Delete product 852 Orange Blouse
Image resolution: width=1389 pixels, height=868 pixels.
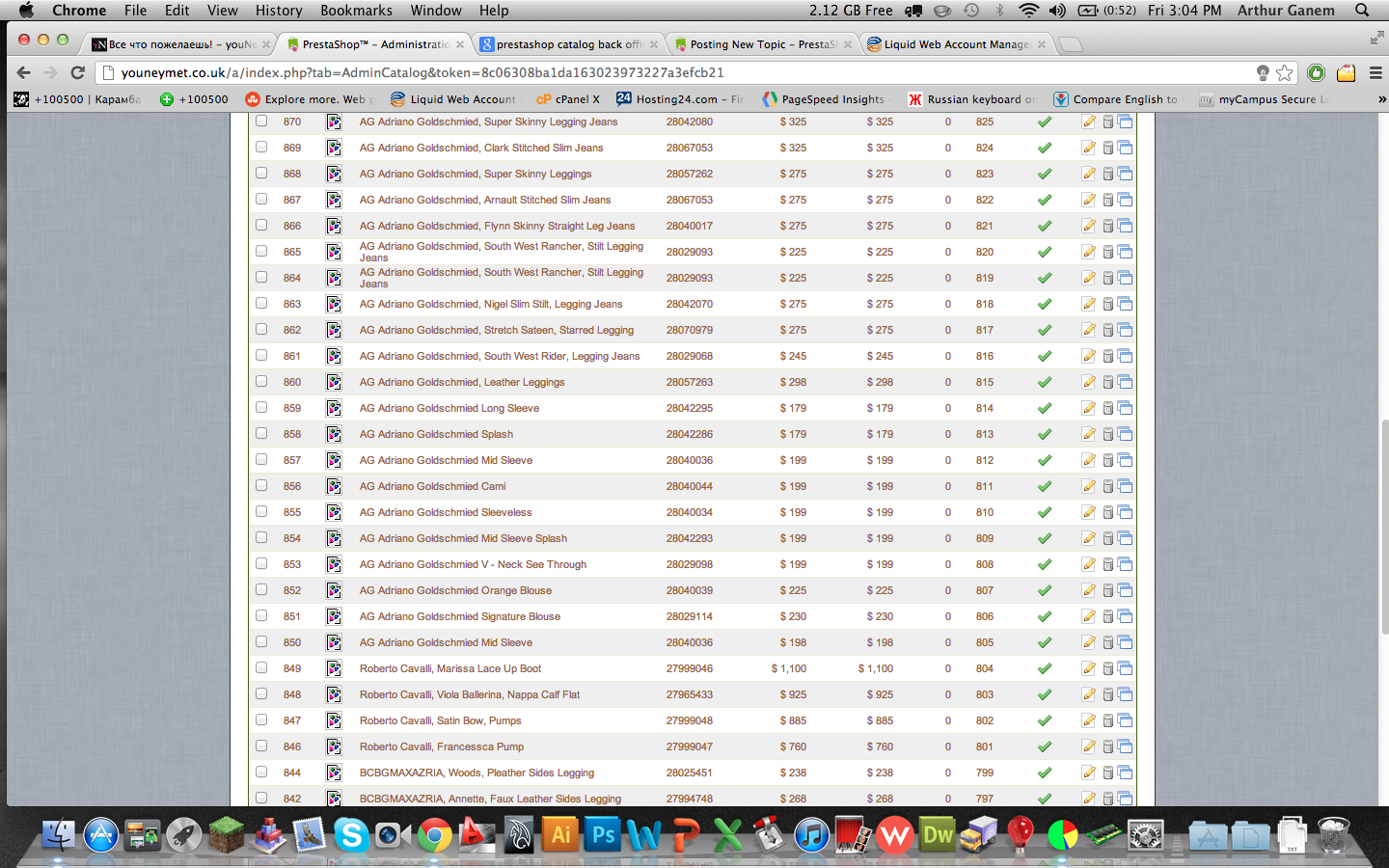pyautogui.click(x=1108, y=590)
